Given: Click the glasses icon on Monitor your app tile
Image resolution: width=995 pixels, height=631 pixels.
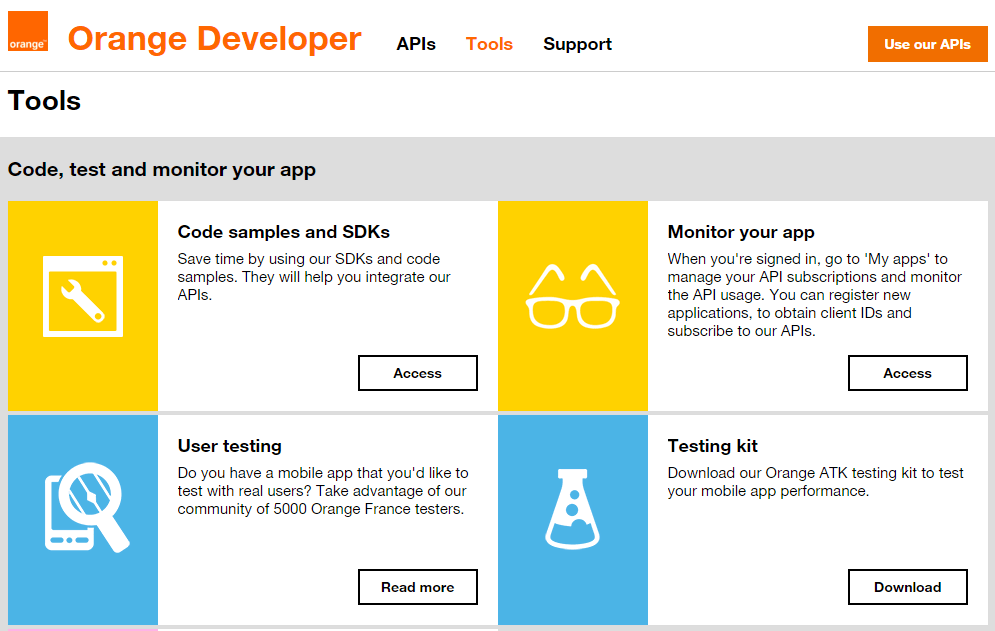Looking at the screenshot, I should (572, 296).
